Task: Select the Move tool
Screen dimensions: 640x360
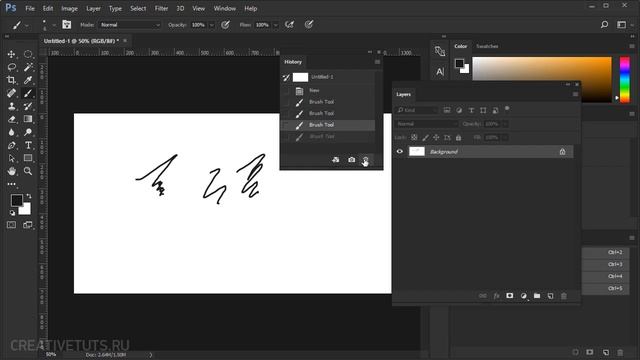Action: click(x=11, y=54)
